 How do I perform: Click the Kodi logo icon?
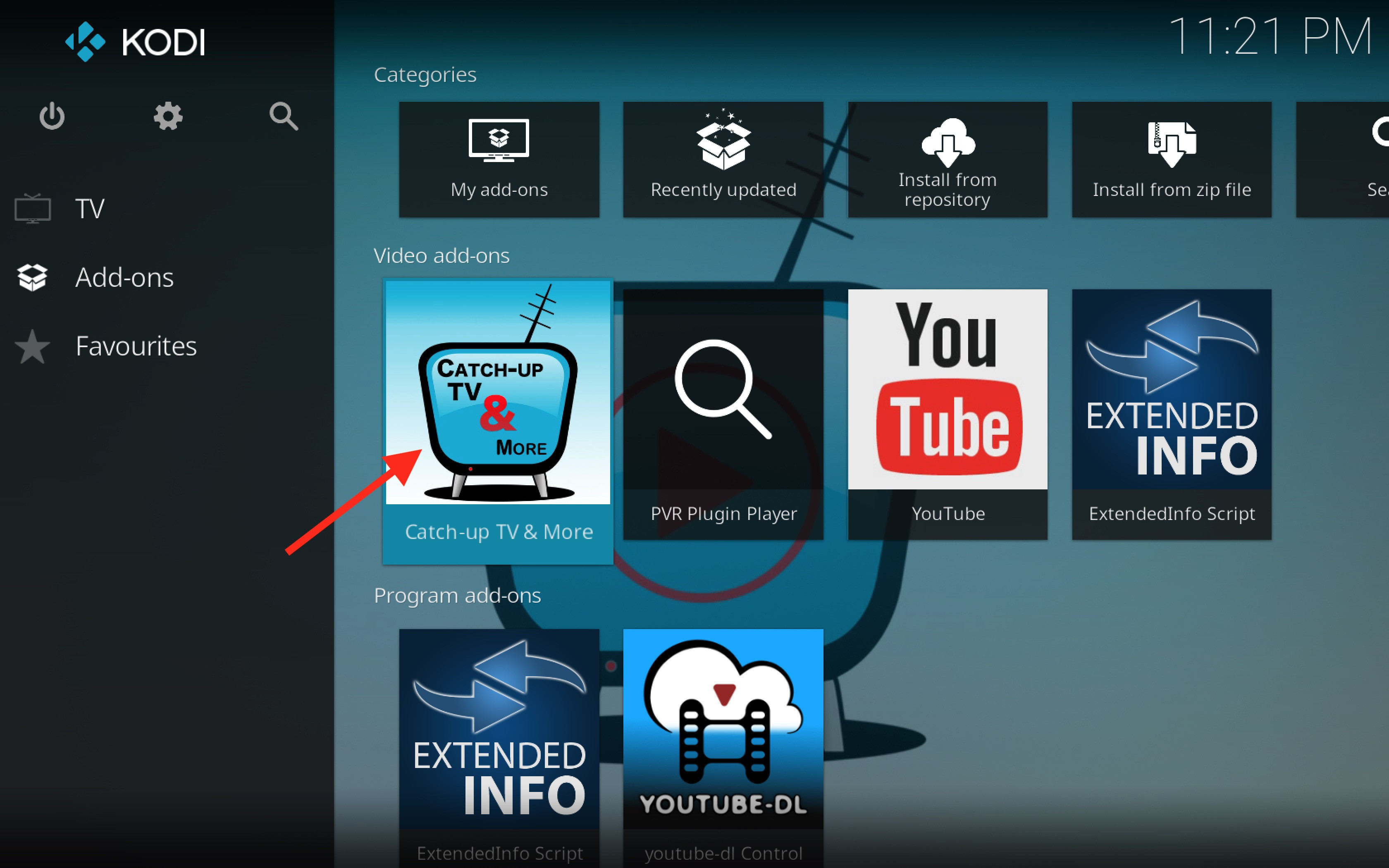(x=85, y=42)
